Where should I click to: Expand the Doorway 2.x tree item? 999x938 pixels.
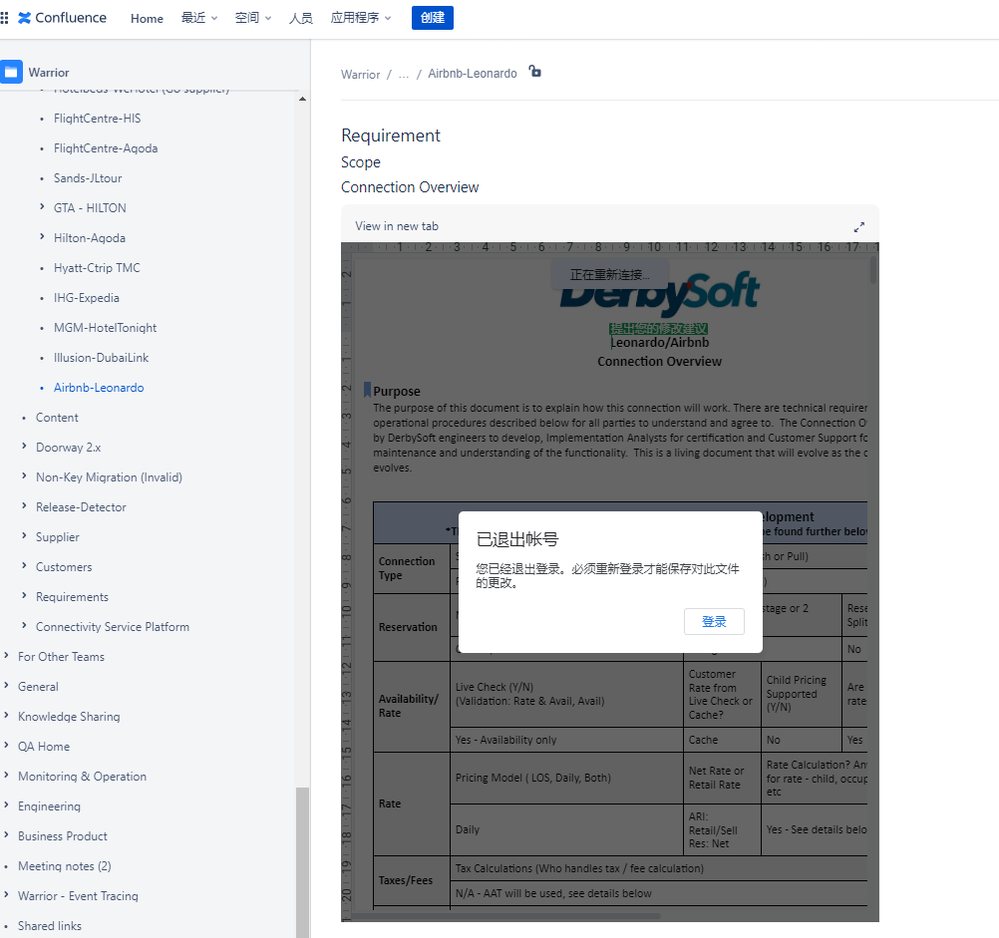(24, 446)
